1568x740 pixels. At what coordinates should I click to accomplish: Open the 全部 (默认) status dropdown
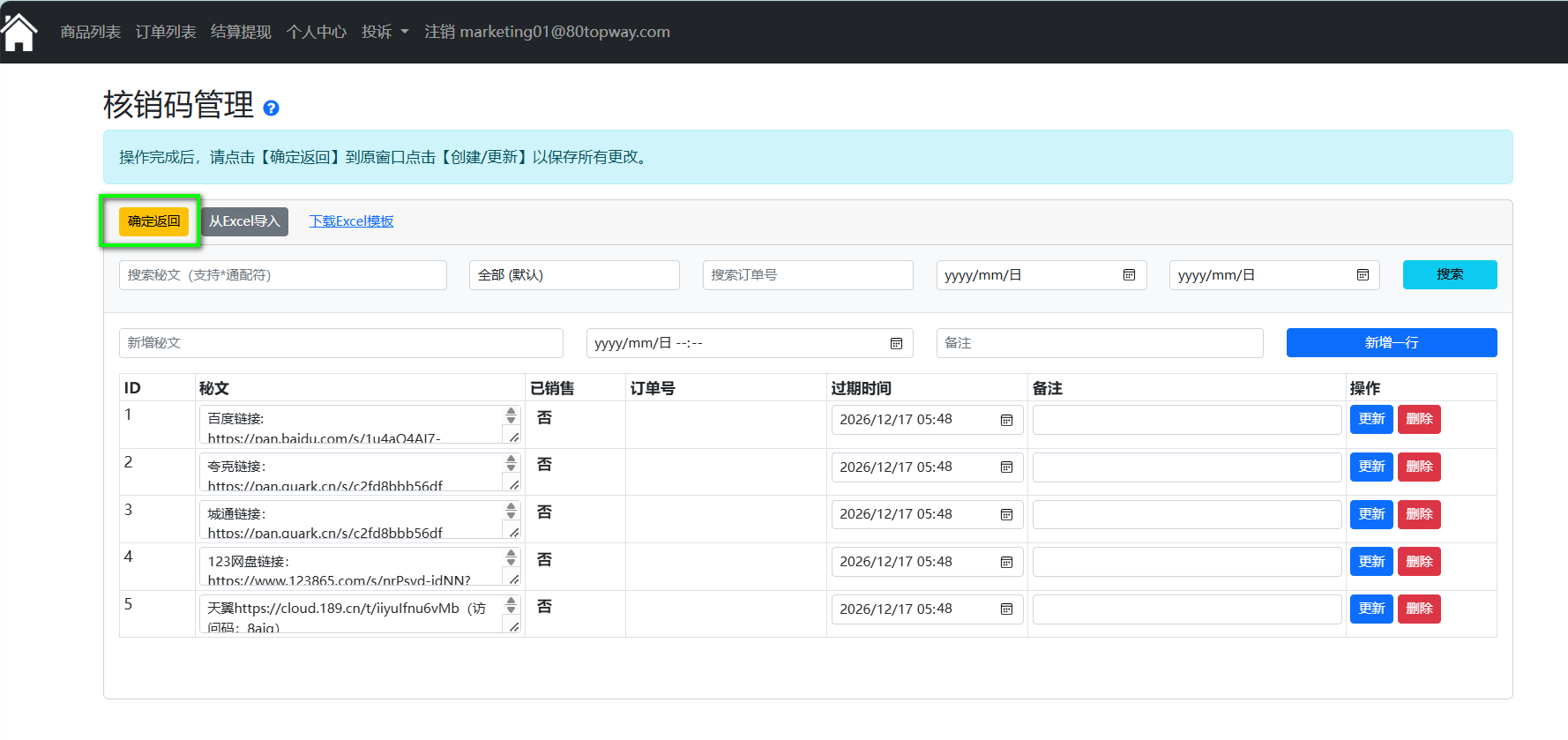(574, 275)
